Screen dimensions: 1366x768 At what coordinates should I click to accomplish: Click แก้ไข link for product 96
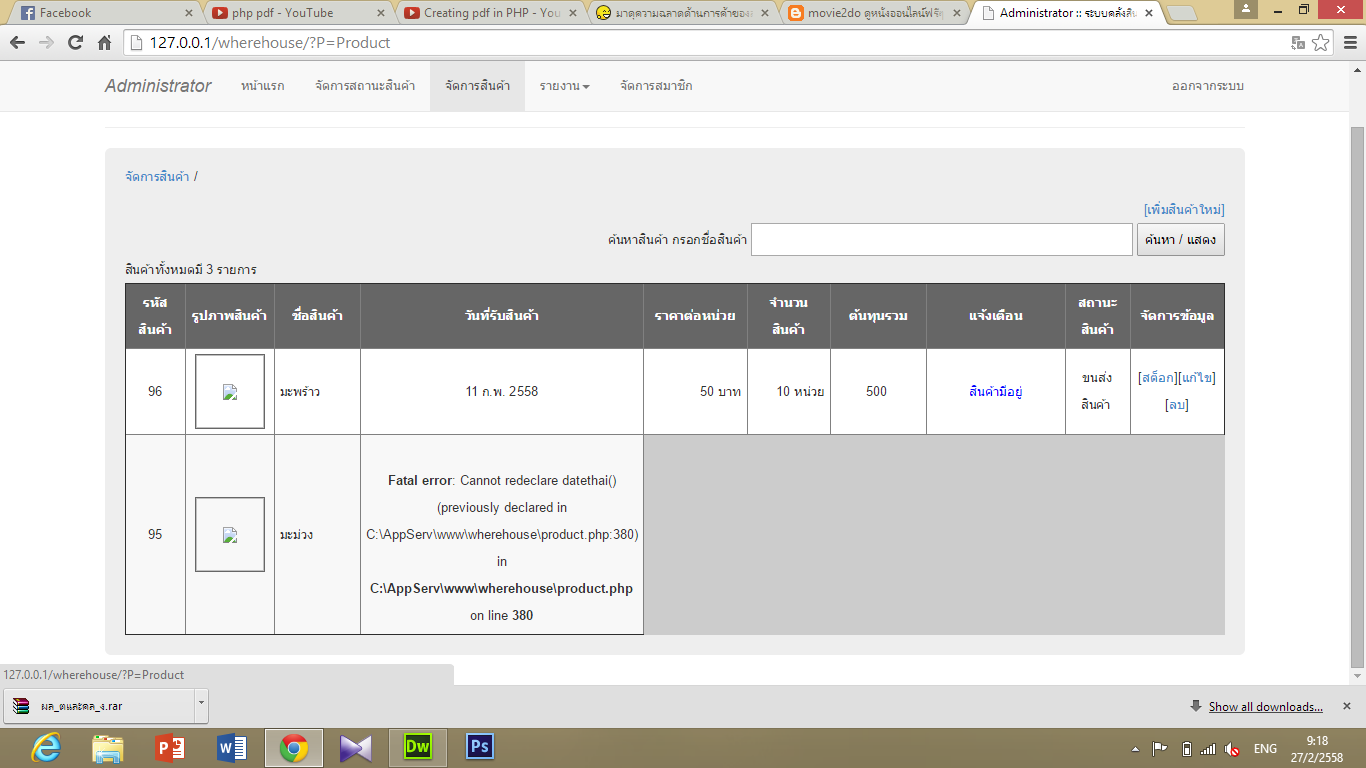(x=1197, y=378)
